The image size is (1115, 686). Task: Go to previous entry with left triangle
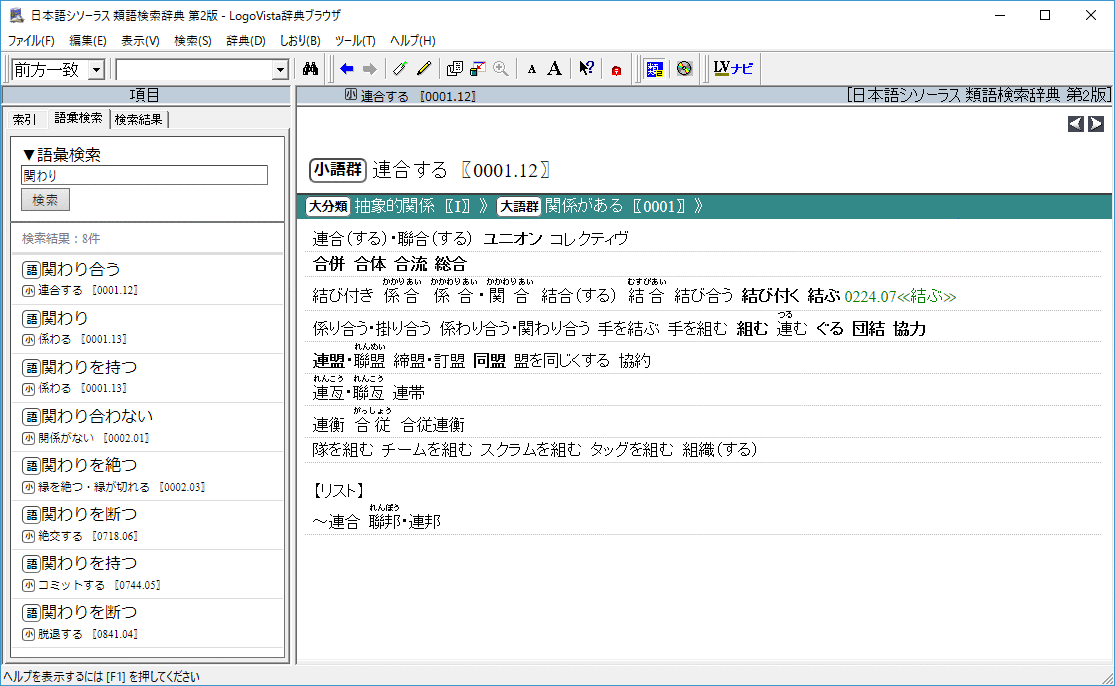tap(1075, 124)
